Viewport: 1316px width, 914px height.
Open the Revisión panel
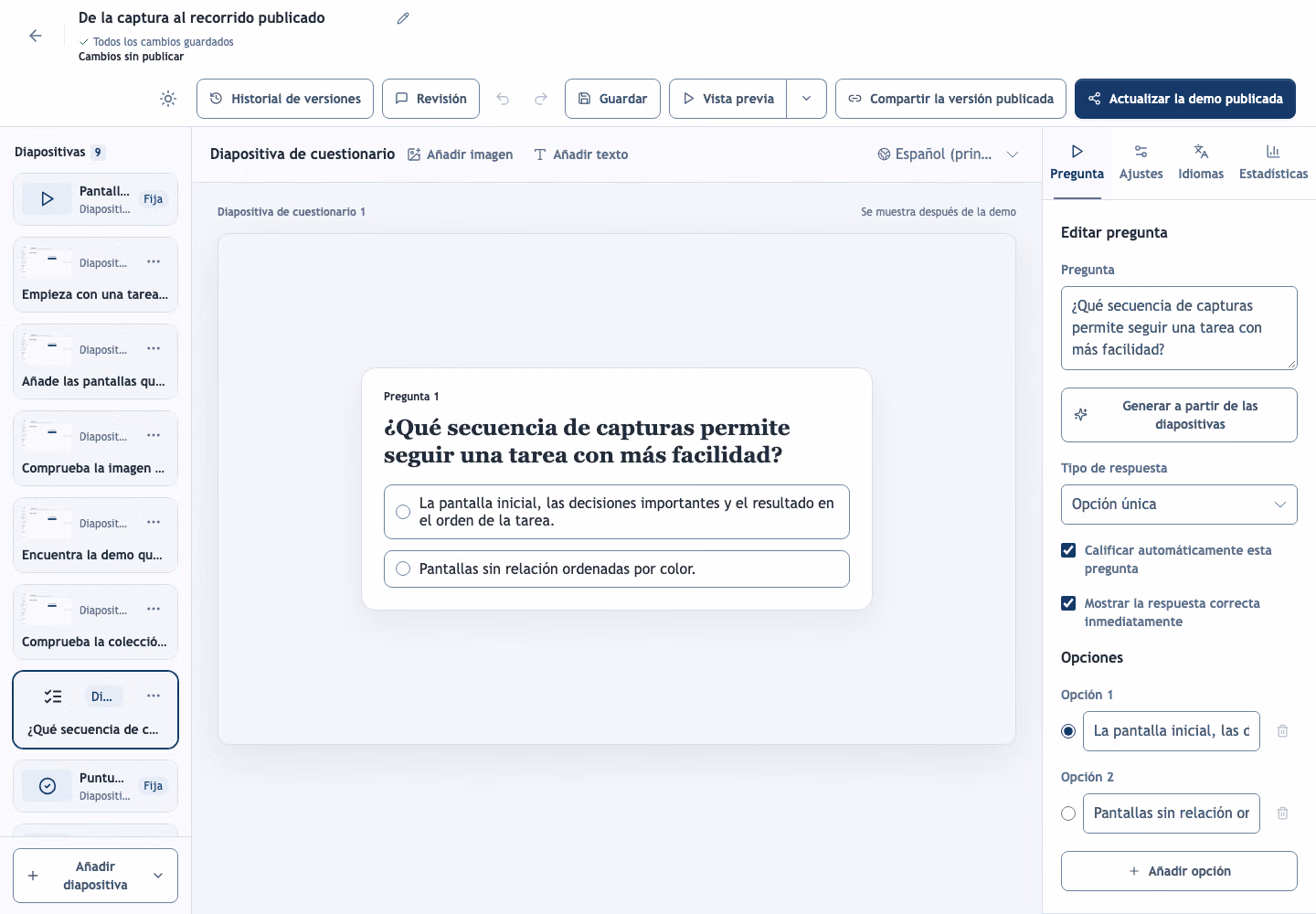pyautogui.click(x=430, y=99)
